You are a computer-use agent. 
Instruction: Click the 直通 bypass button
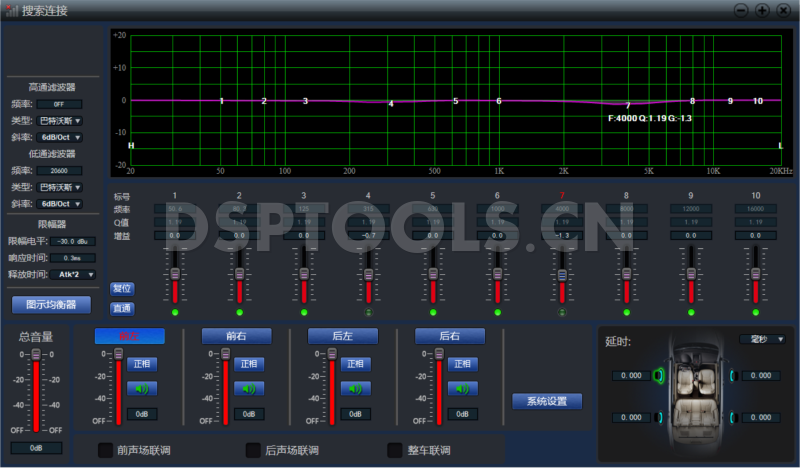pos(122,308)
